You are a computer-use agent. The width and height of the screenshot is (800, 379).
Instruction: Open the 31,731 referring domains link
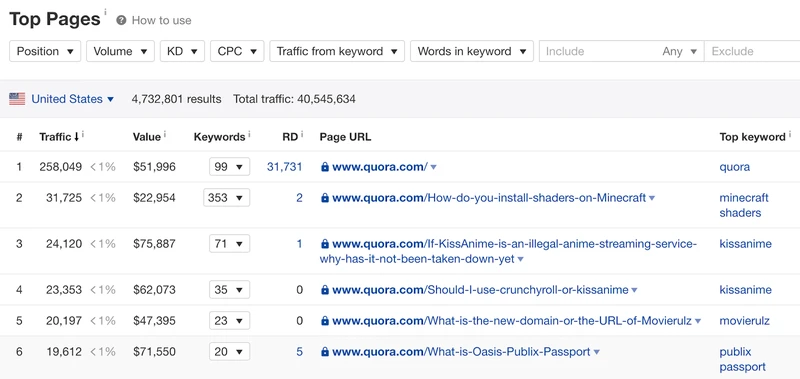pos(285,167)
